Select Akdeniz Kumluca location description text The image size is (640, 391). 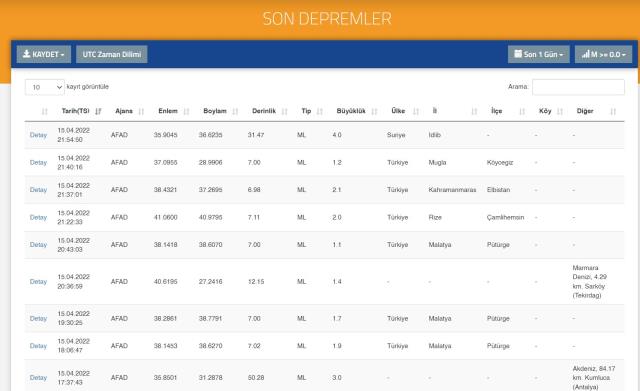tap(593, 378)
